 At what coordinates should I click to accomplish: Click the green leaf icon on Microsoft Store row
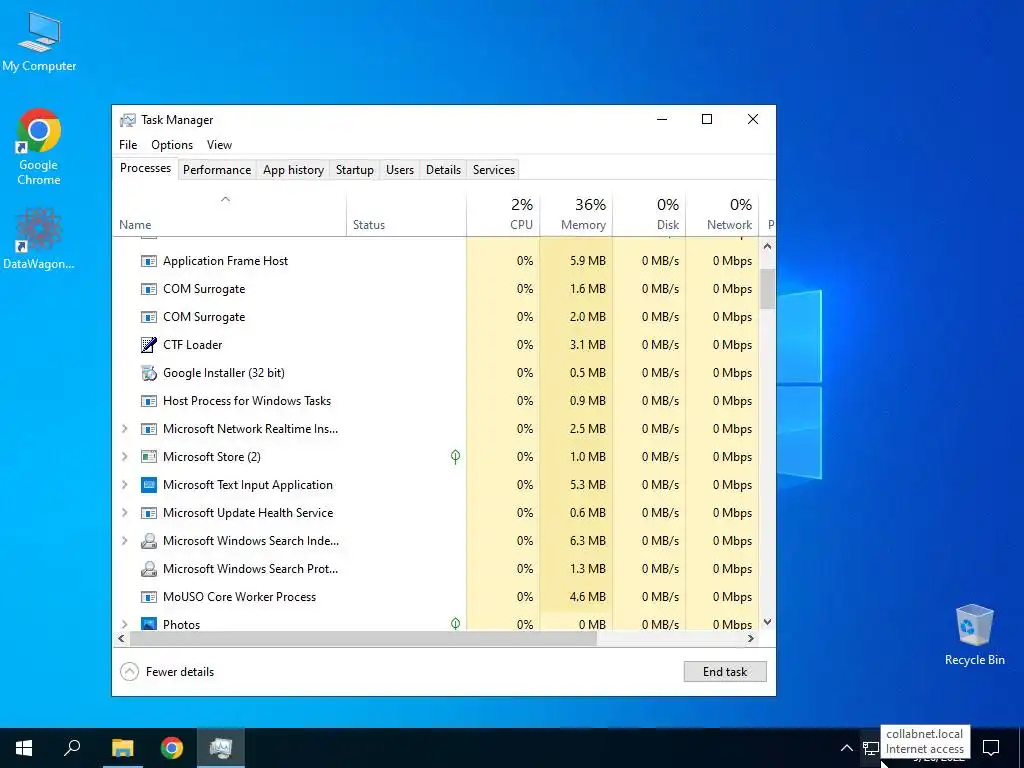(x=455, y=456)
